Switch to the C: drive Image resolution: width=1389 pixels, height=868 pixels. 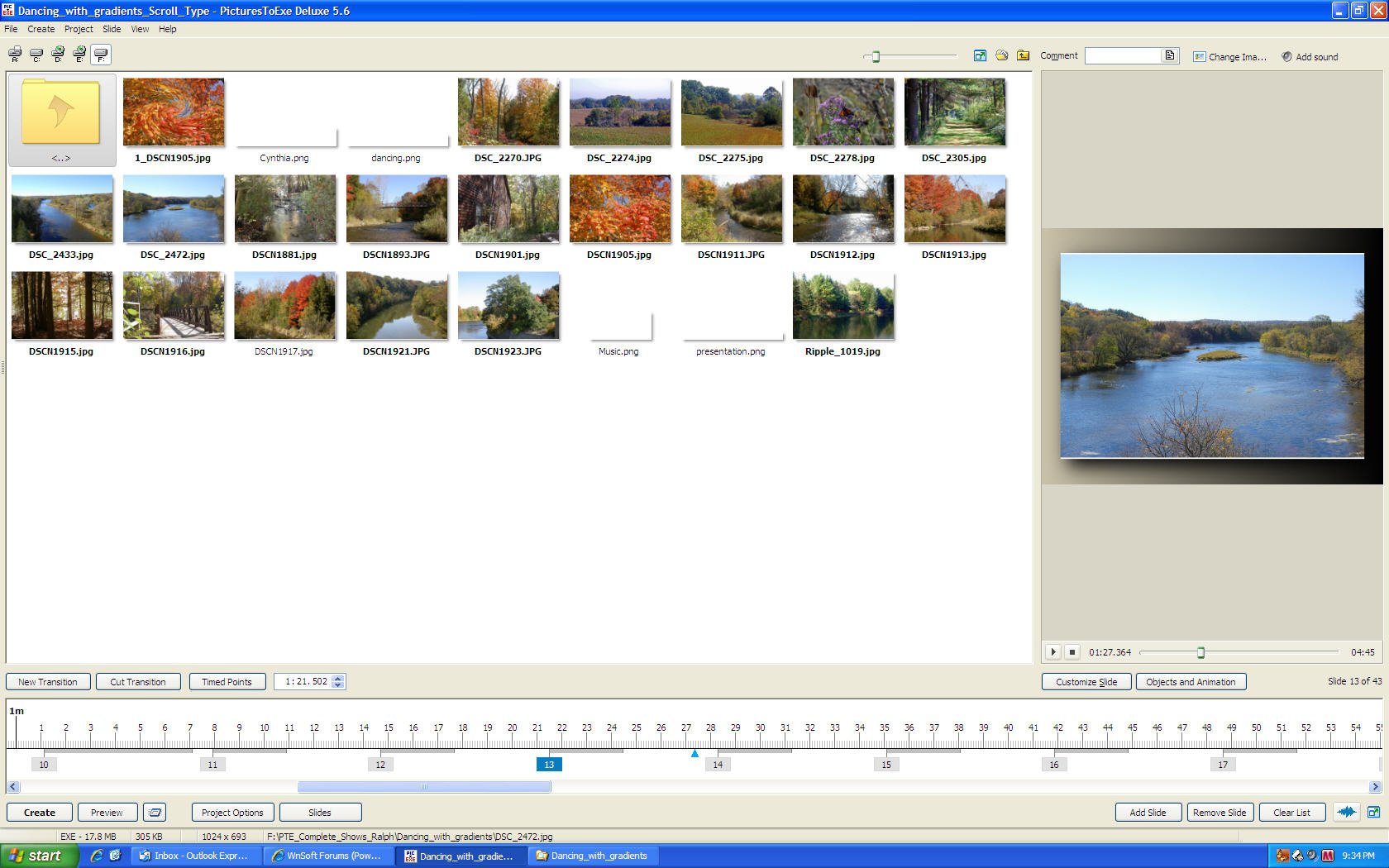pyautogui.click(x=36, y=55)
